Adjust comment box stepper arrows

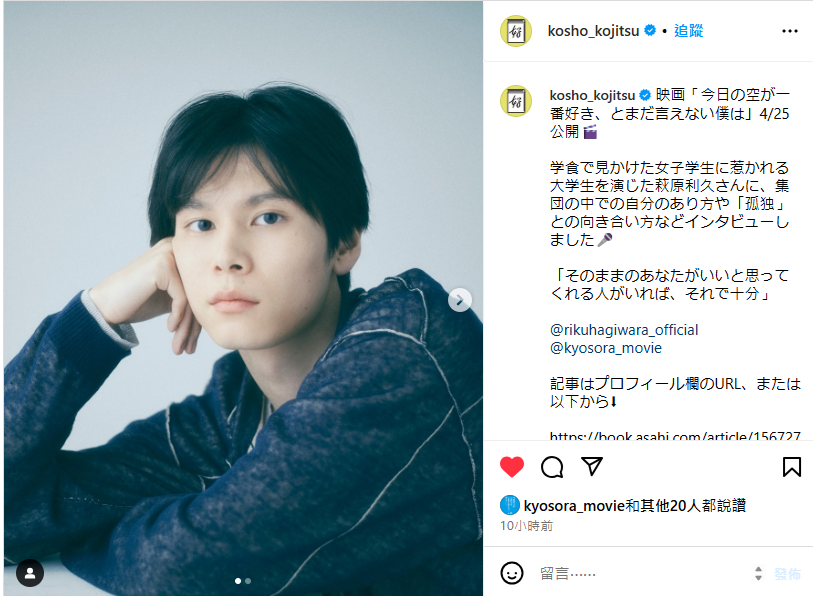(x=759, y=573)
